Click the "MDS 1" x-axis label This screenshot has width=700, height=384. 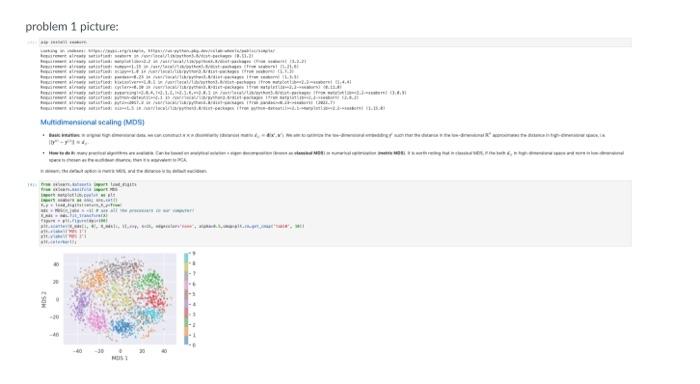point(120,358)
